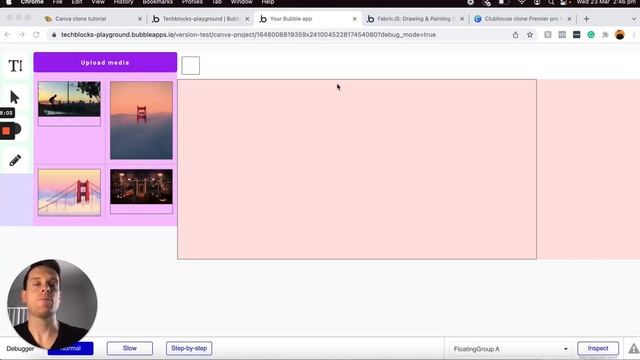The width and height of the screenshot is (640, 360).
Task: Select the Text tool icon
Action: (16, 65)
